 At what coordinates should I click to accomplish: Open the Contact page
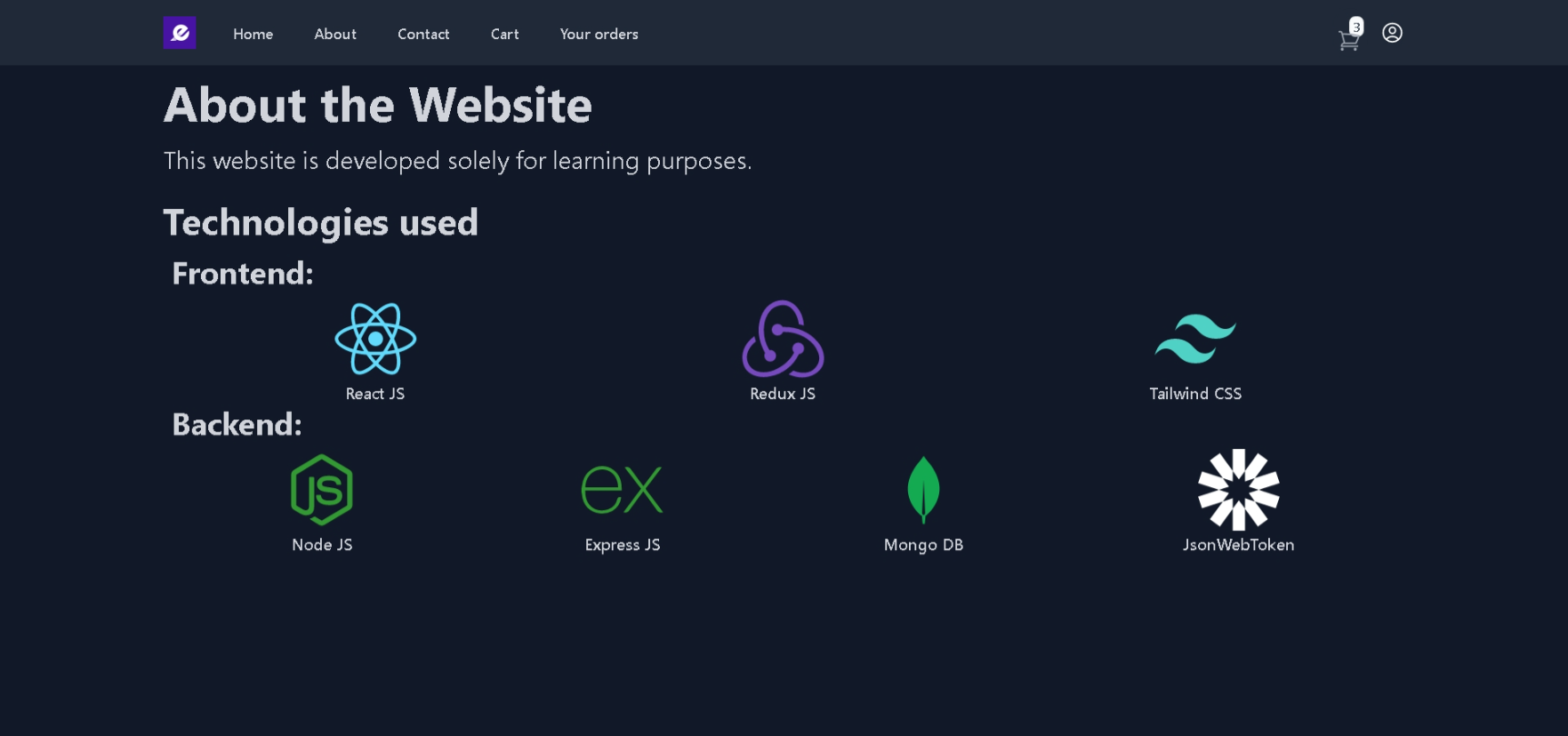(x=423, y=34)
